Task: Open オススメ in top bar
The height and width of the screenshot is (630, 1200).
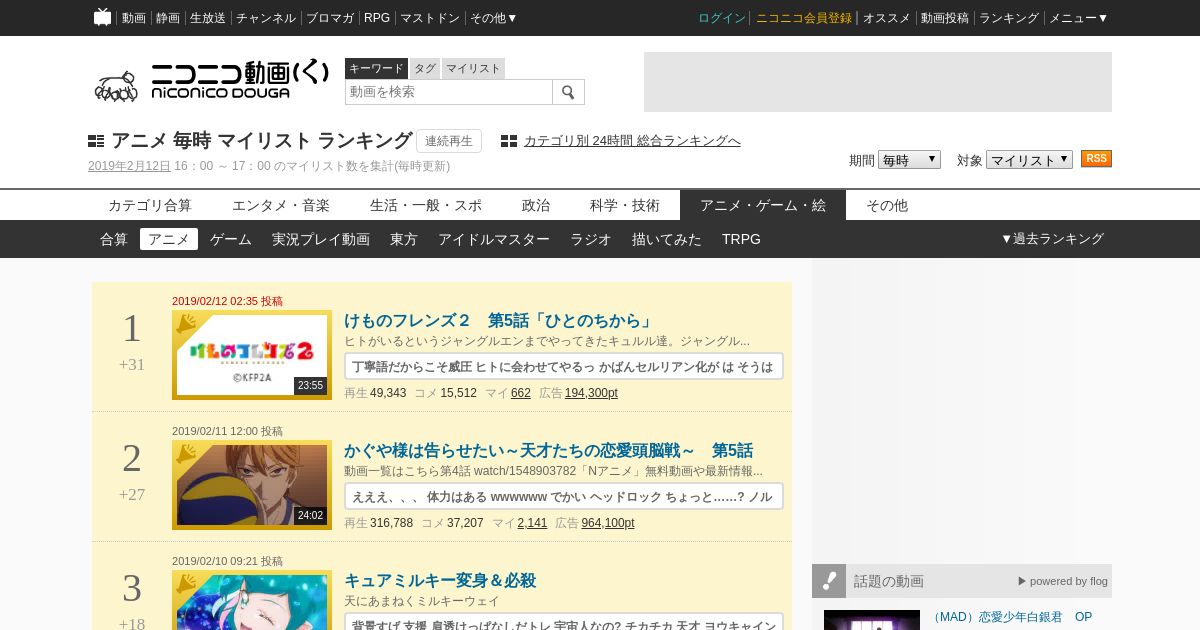Action: [x=887, y=18]
